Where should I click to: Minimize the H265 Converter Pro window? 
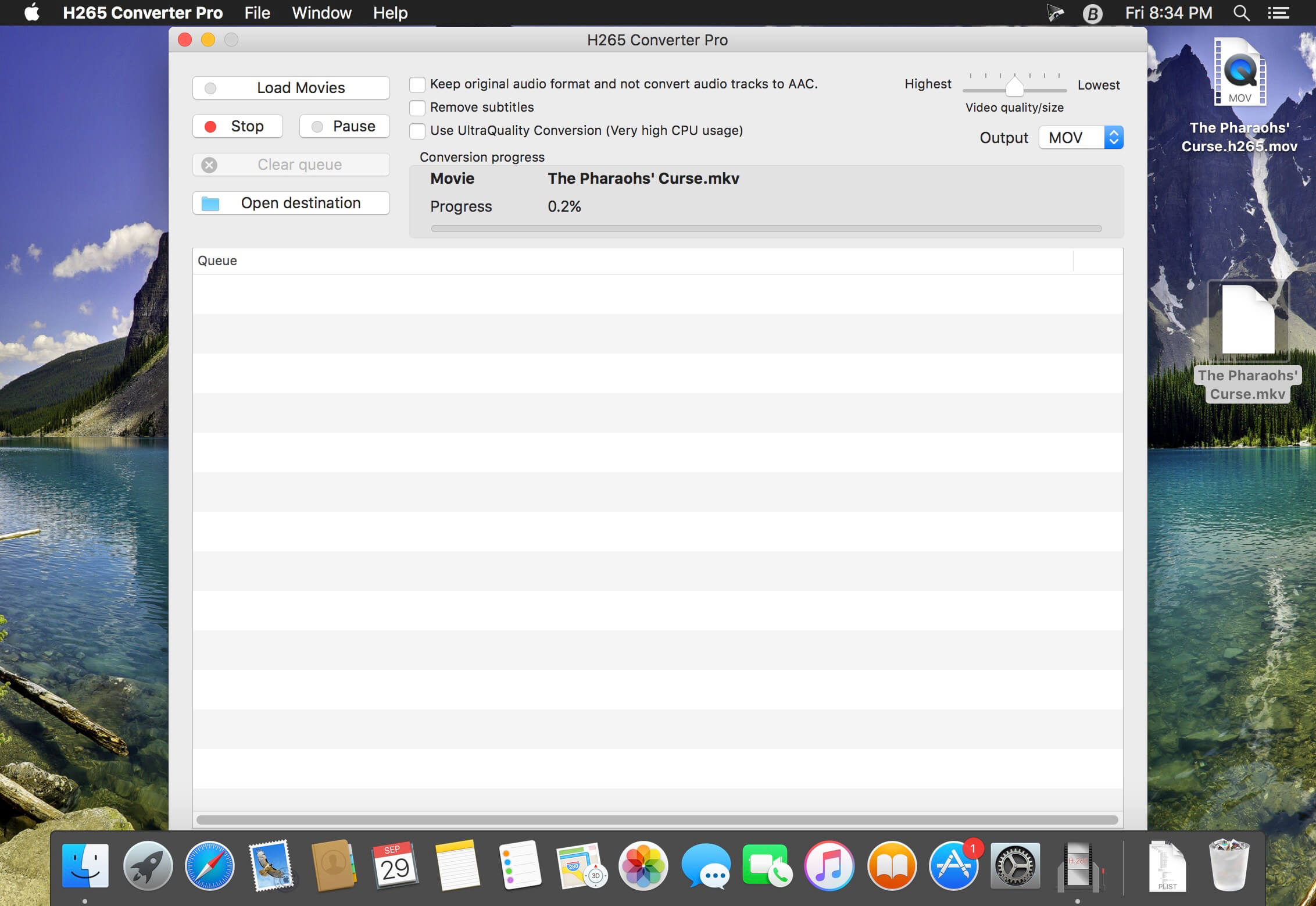[208, 40]
